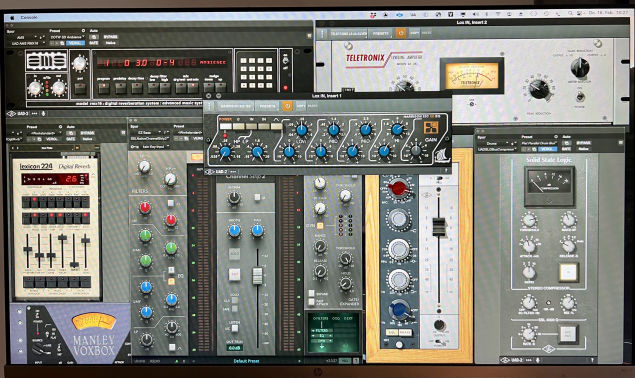Open the Console application menu
Image resolution: width=635 pixels, height=378 pixels.
pos(29,17)
